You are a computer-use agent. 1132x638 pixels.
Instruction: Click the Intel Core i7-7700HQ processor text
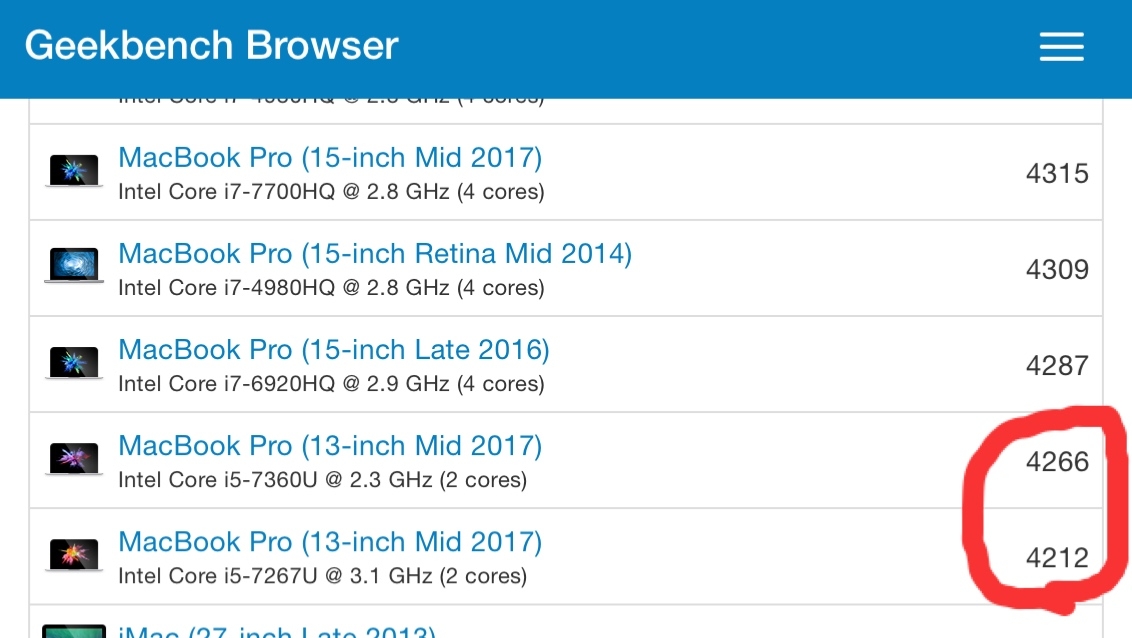pyautogui.click(x=330, y=192)
